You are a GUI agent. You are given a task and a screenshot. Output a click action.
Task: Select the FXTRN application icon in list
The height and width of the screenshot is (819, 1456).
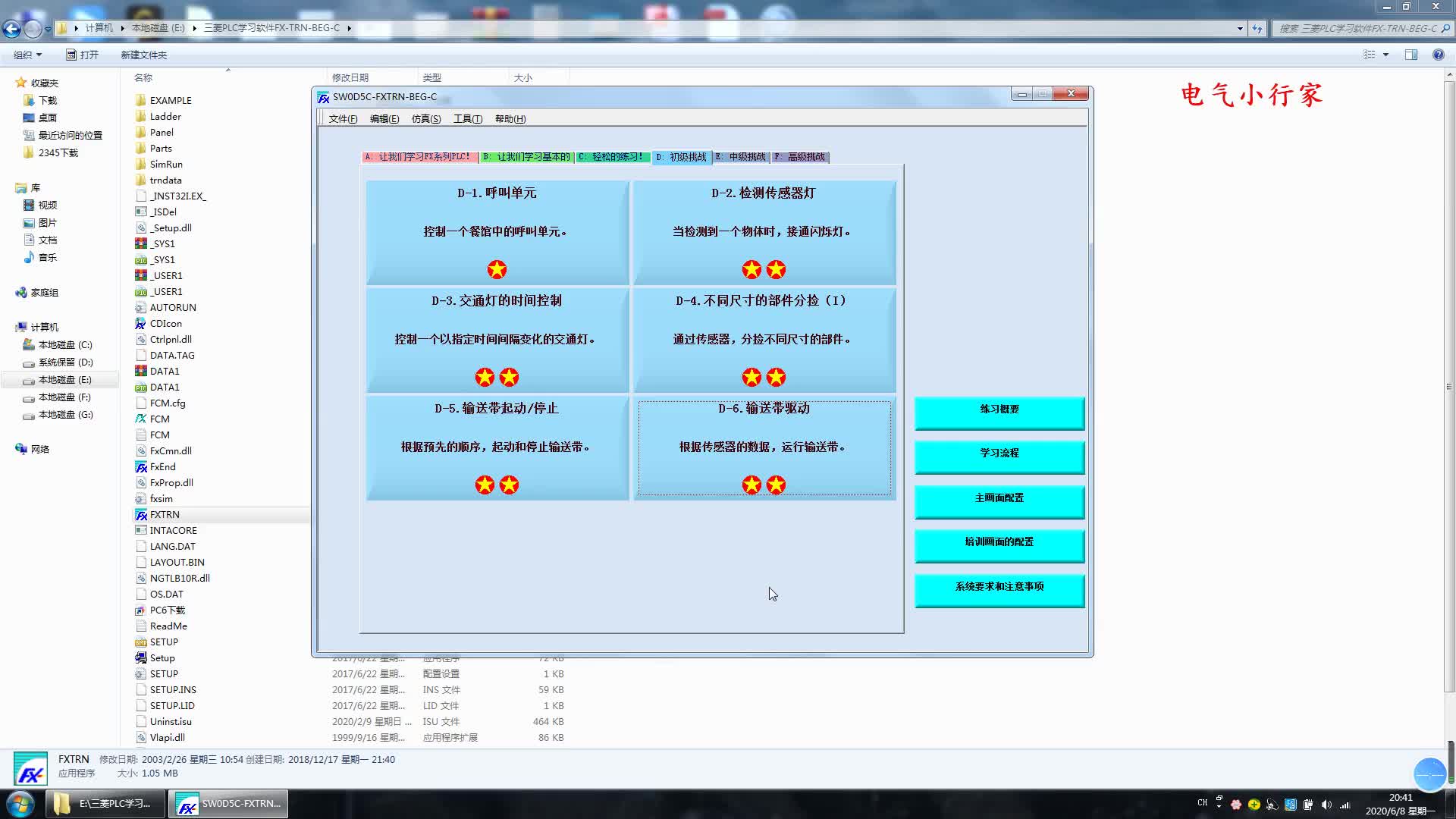[140, 514]
